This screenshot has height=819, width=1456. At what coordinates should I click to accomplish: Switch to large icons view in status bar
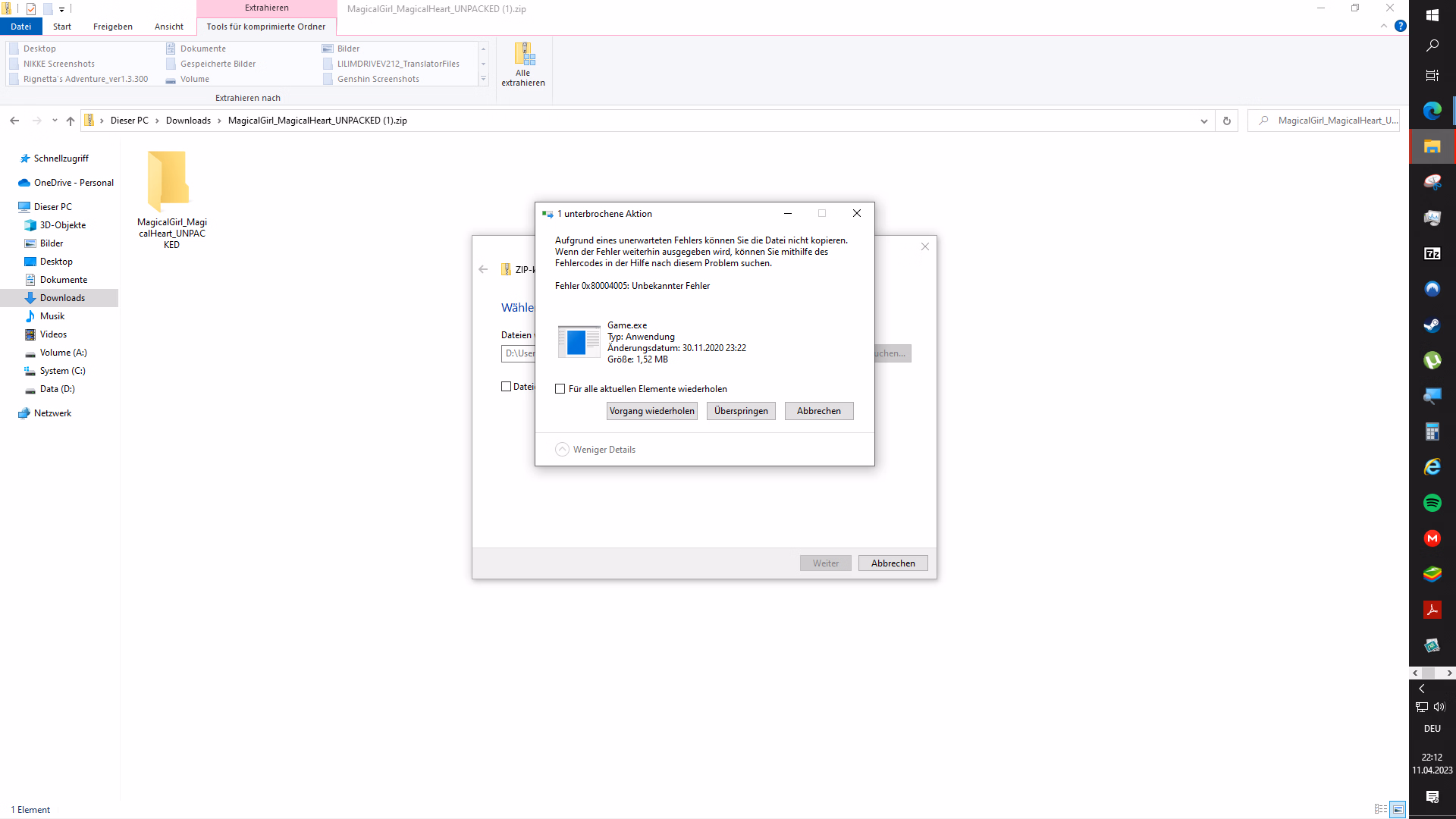tap(1398, 809)
